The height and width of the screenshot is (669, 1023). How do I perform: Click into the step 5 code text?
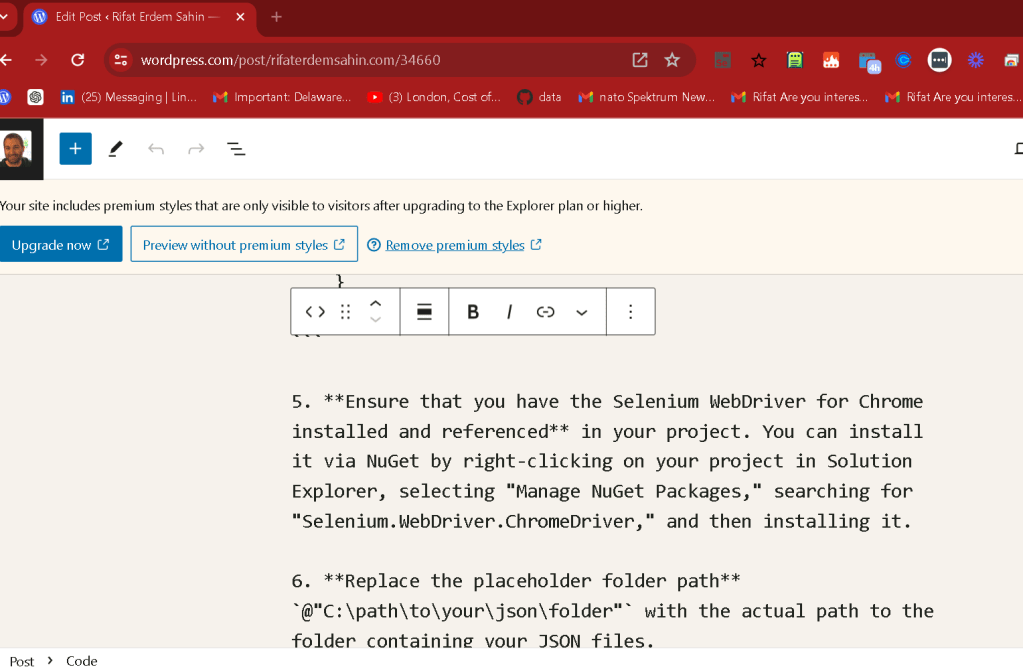pyautogui.click(x=607, y=461)
